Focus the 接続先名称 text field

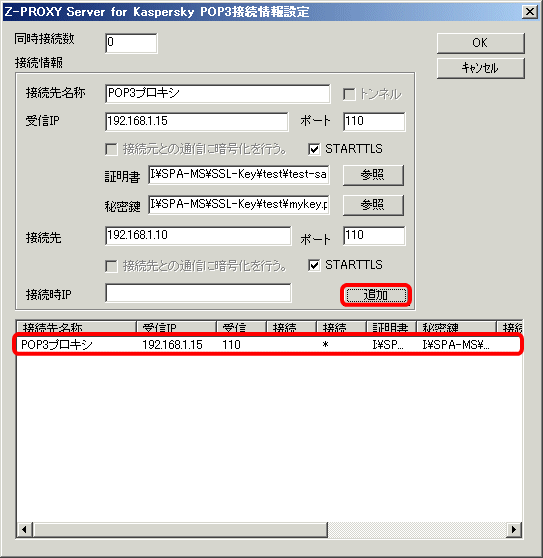[217, 94]
